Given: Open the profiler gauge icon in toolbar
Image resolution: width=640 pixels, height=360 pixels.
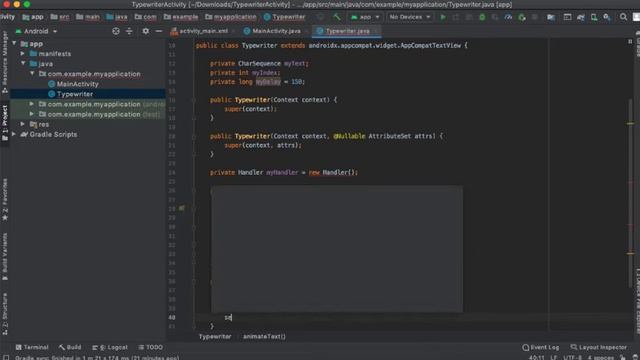Looking at the screenshot, I should 508,17.
